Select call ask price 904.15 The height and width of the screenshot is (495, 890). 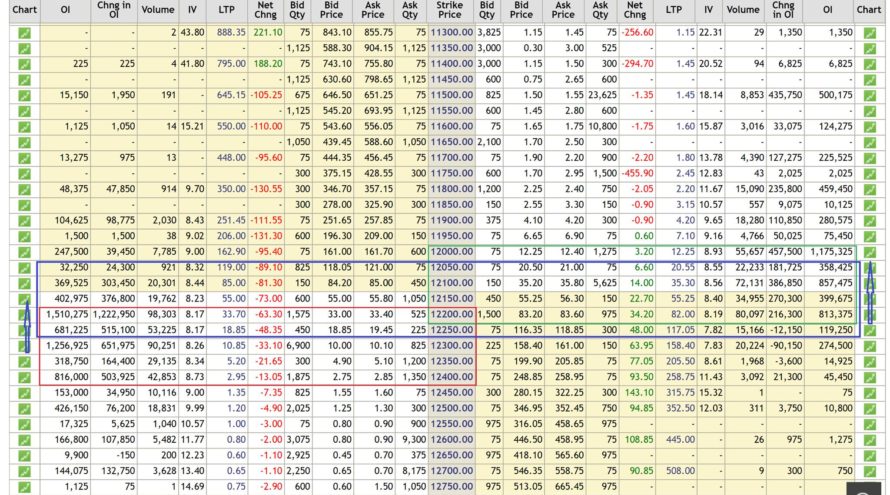pyautogui.click(x=378, y=48)
